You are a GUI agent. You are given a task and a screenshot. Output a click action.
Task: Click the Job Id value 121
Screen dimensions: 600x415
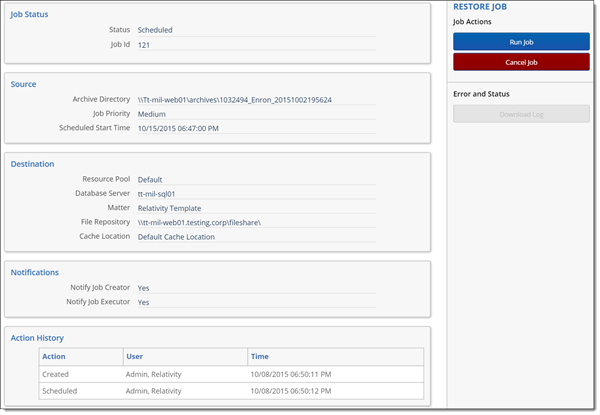[x=144, y=45]
